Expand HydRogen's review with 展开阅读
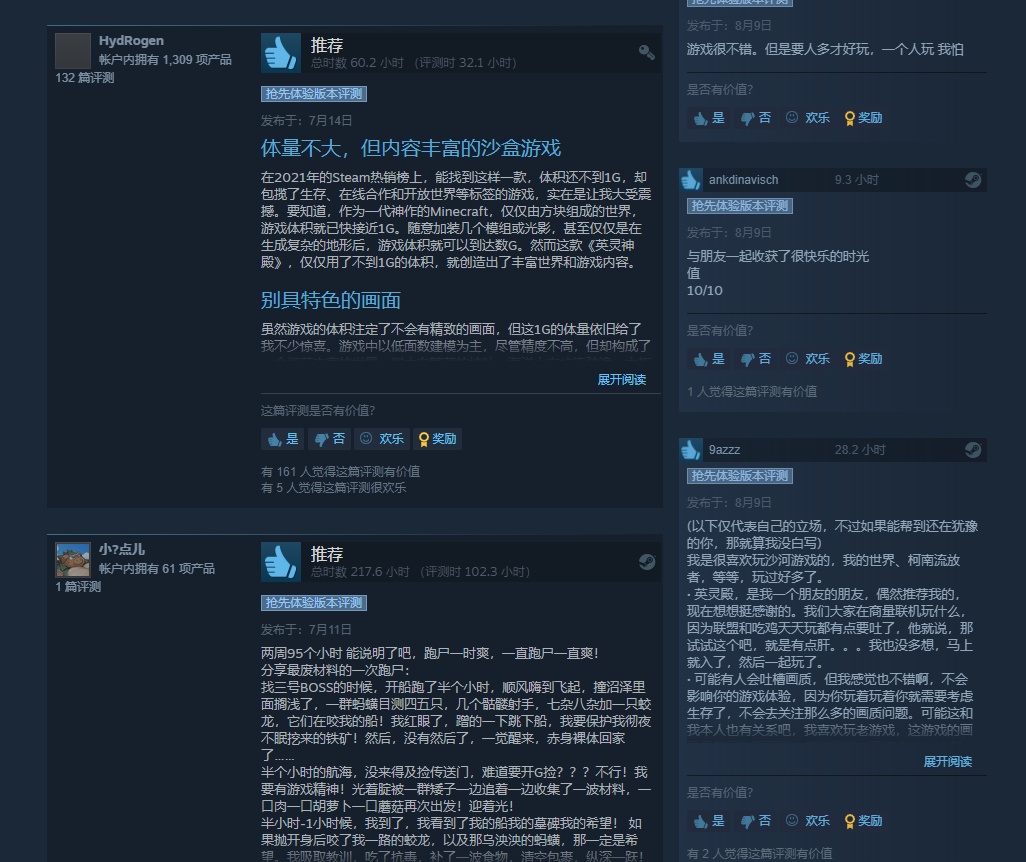Screen dimensions: 1026x862 622,380
